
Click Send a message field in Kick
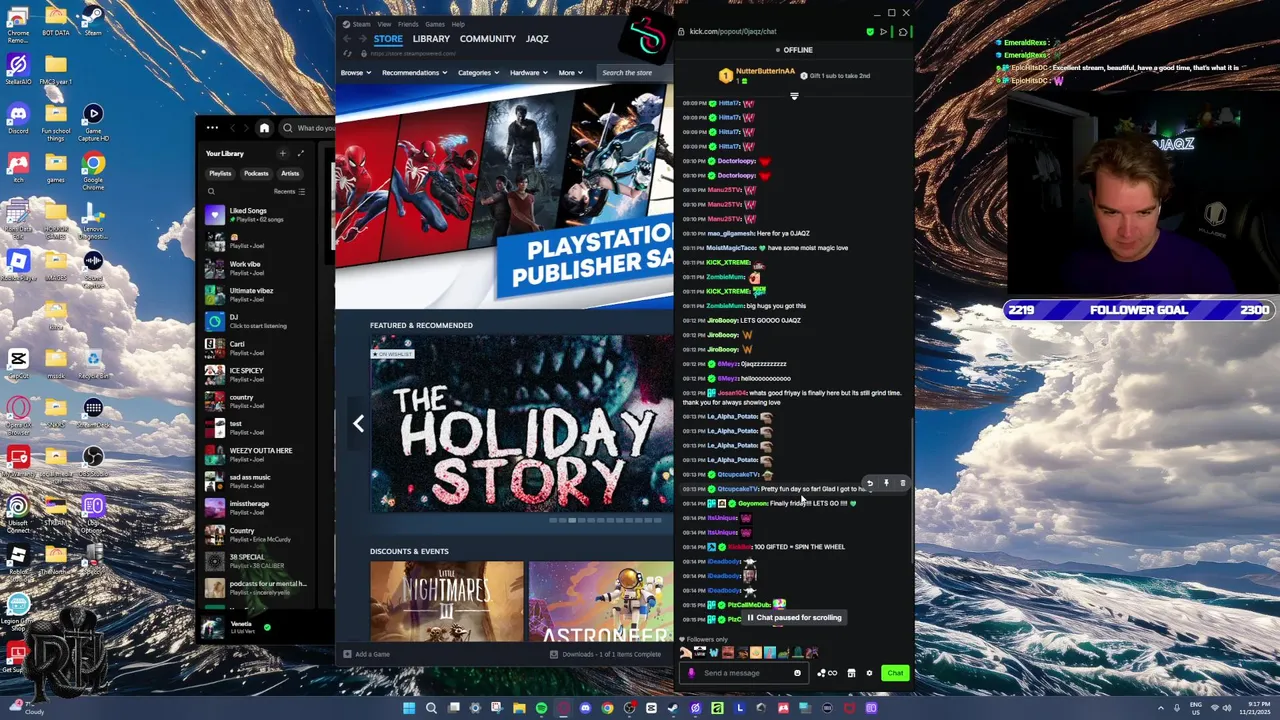click(x=746, y=673)
